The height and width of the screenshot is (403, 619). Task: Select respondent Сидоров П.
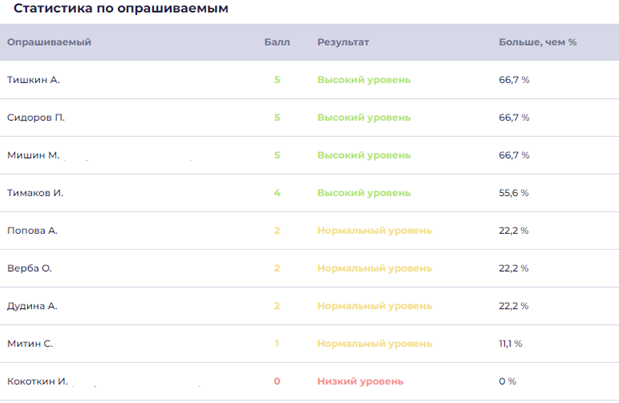(x=36, y=117)
